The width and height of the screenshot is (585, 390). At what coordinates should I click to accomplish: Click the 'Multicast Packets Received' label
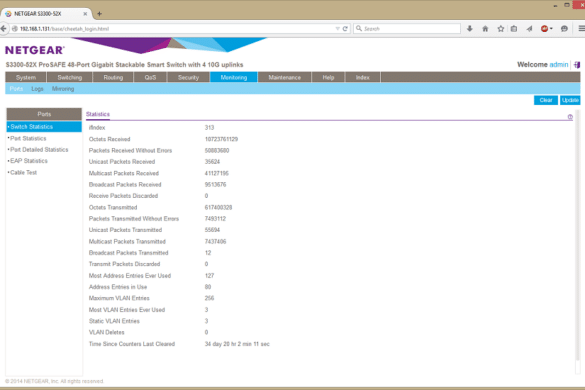tap(123, 173)
